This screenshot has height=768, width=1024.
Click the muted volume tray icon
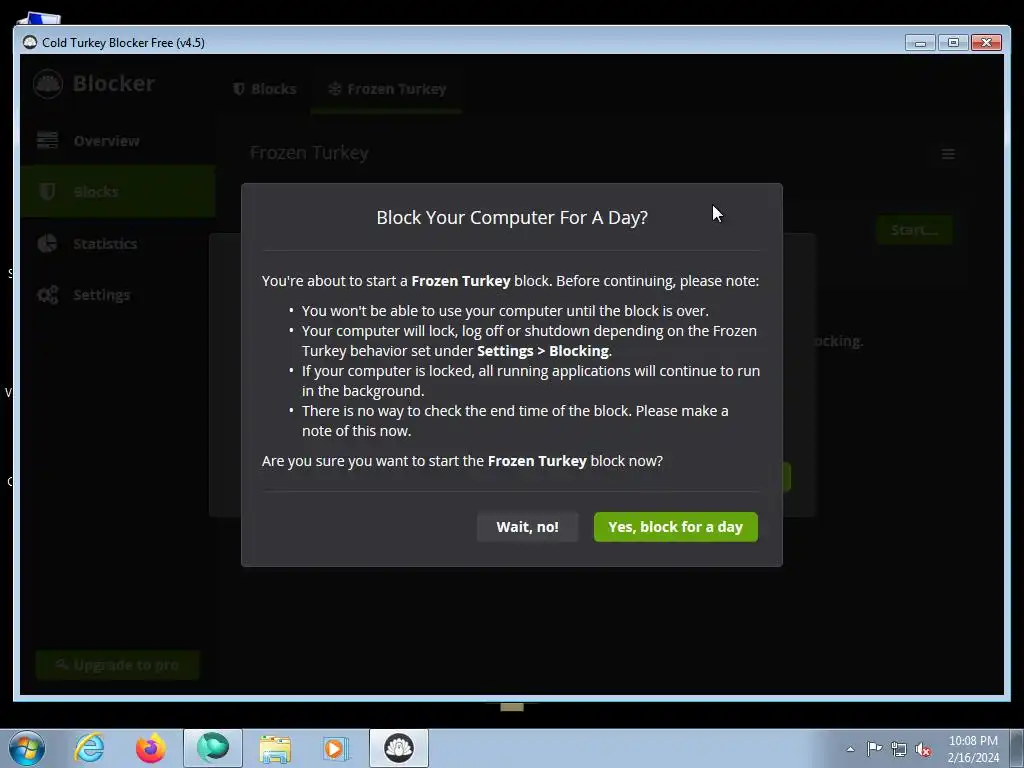[x=923, y=750]
